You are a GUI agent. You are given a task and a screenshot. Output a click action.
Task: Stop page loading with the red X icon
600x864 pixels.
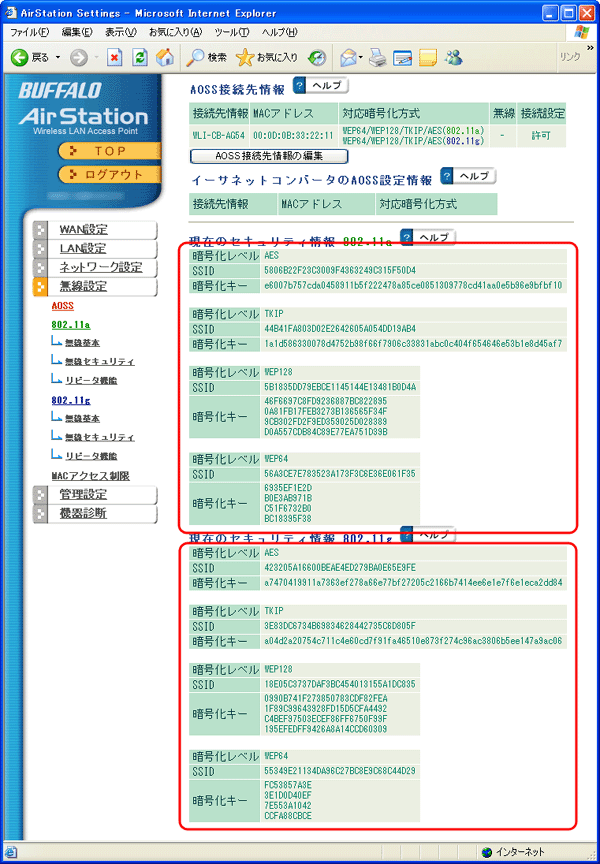tap(114, 57)
